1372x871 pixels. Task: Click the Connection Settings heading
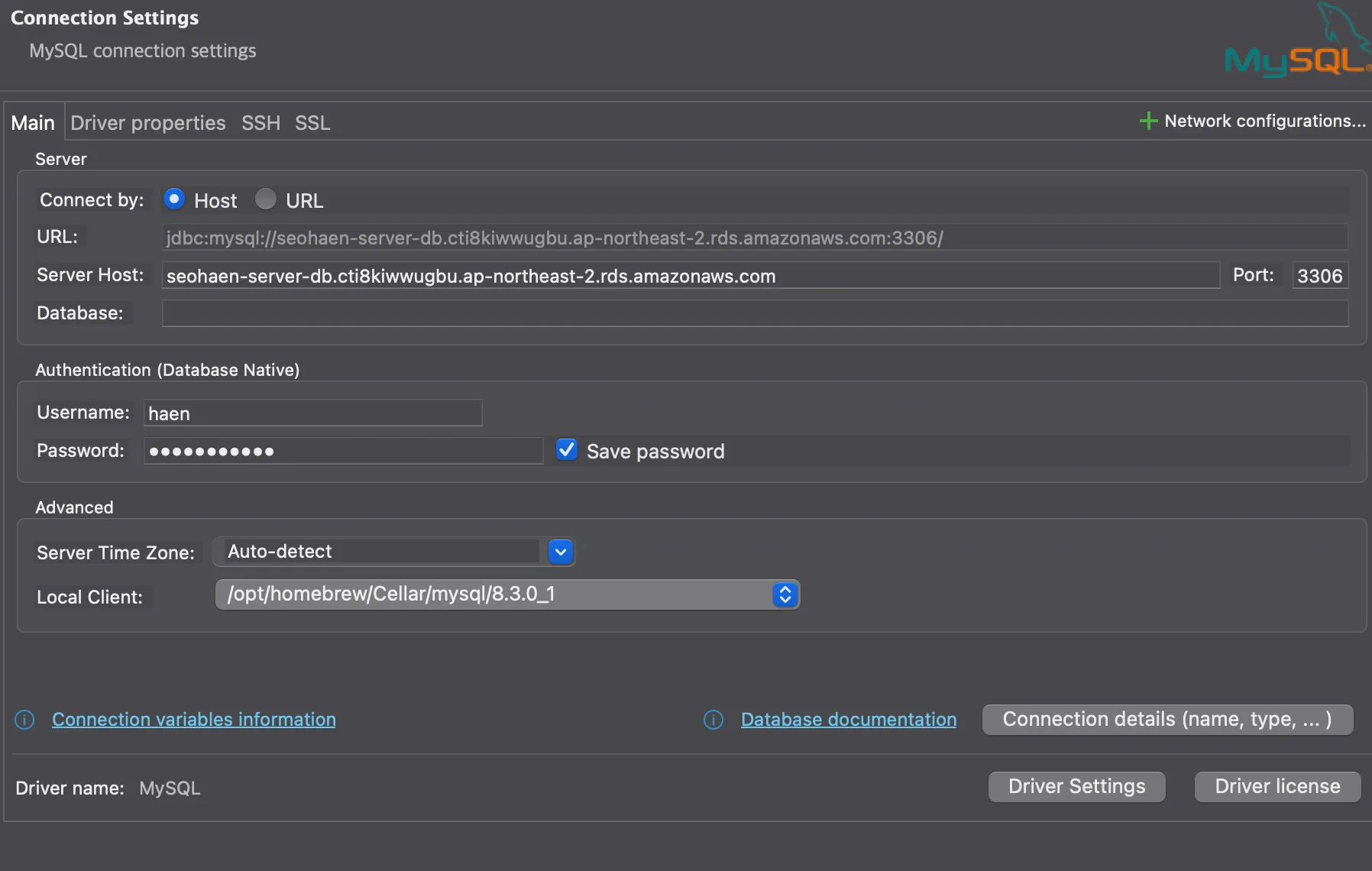pyautogui.click(x=105, y=18)
